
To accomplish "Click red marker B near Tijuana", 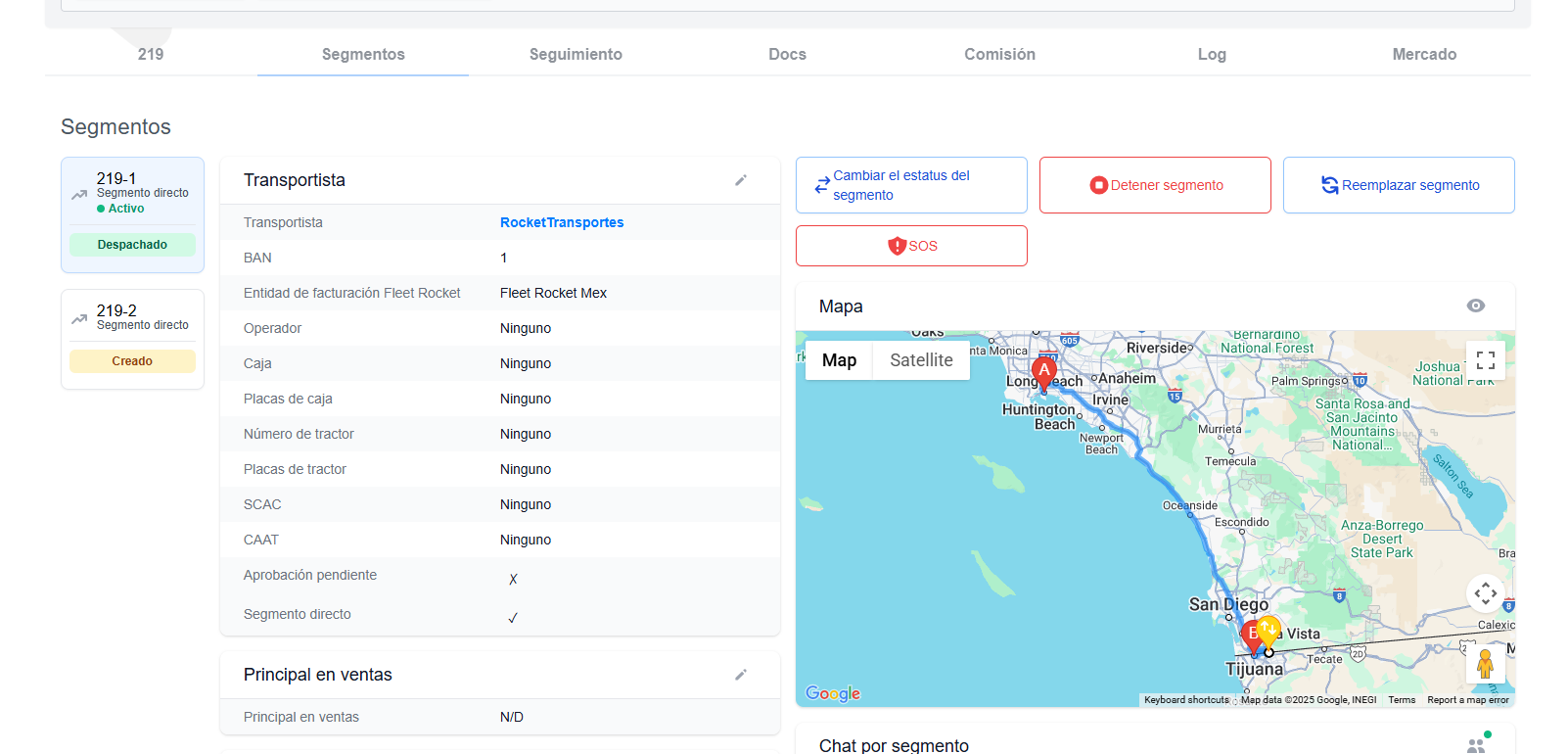I will 1252,637.
